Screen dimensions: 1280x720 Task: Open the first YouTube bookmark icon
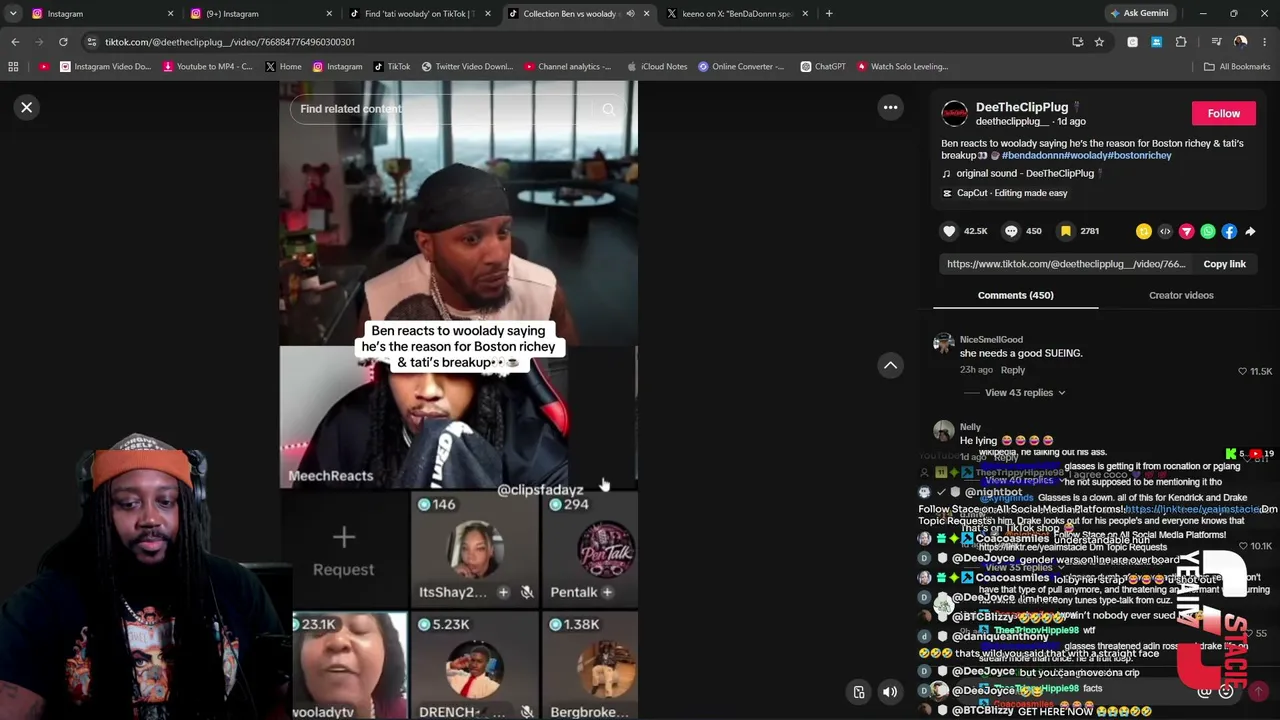(43, 67)
